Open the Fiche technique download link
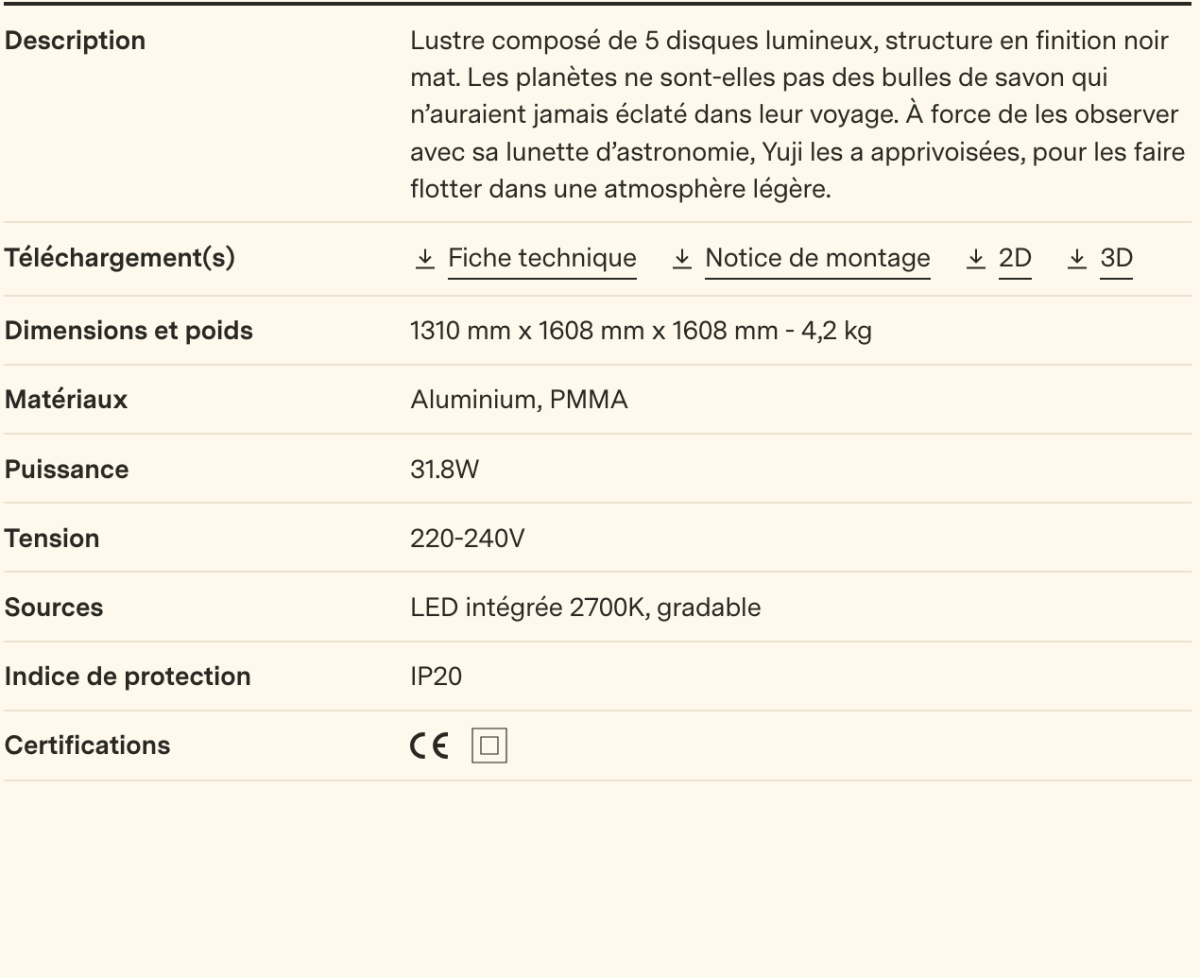1200x977 pixels. point(543,258)
